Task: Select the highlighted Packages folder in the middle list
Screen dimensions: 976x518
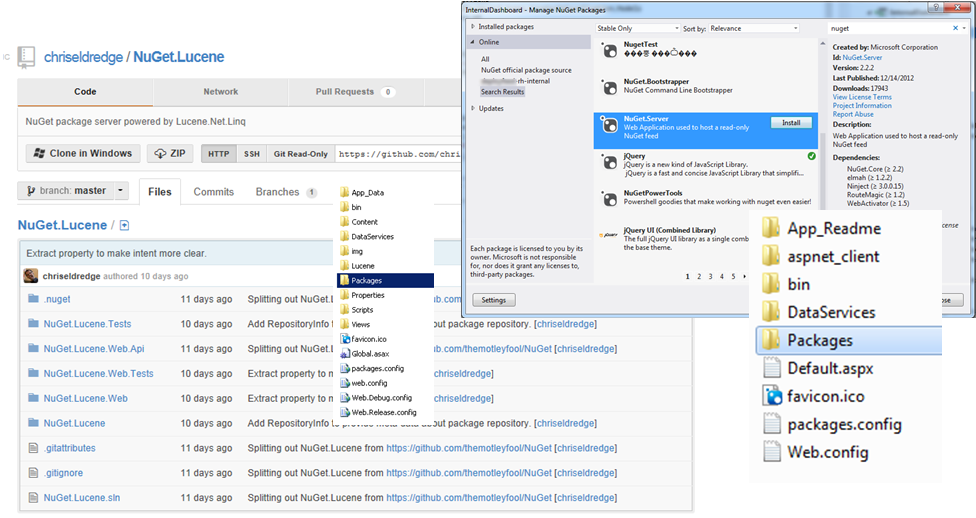Action: click(385, 281)
